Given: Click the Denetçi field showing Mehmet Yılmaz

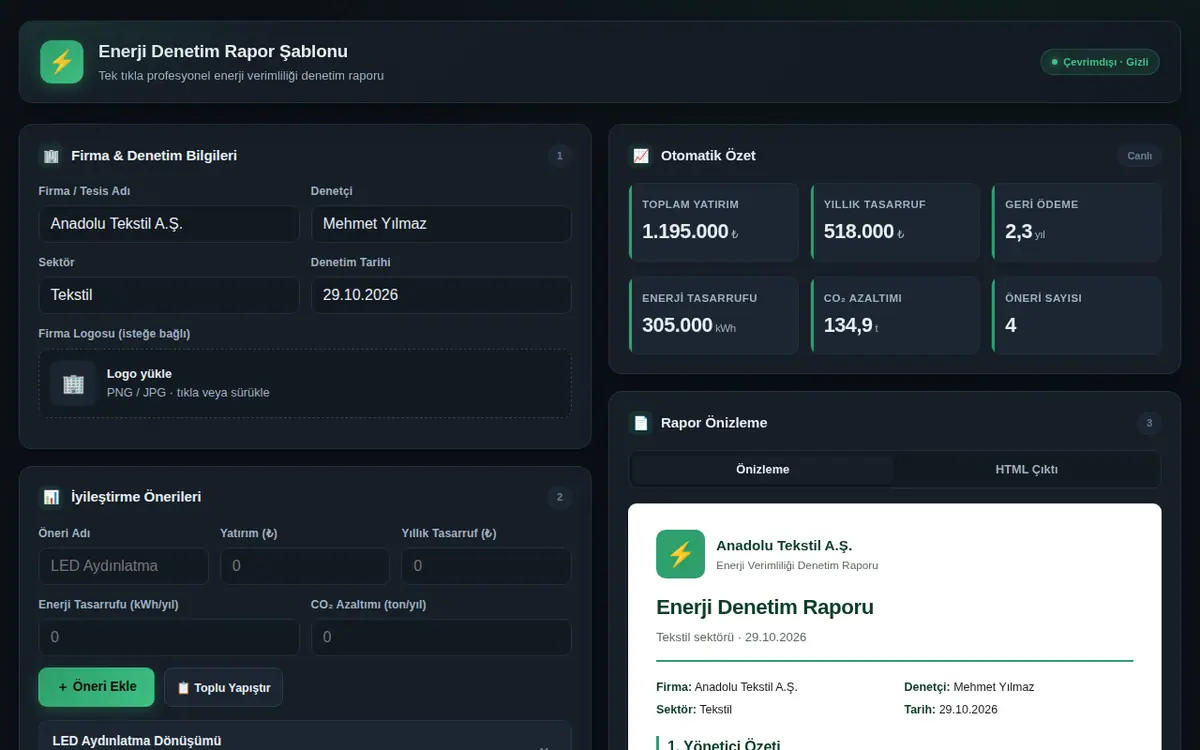Looking at the screenshot, I should [441, 224].
